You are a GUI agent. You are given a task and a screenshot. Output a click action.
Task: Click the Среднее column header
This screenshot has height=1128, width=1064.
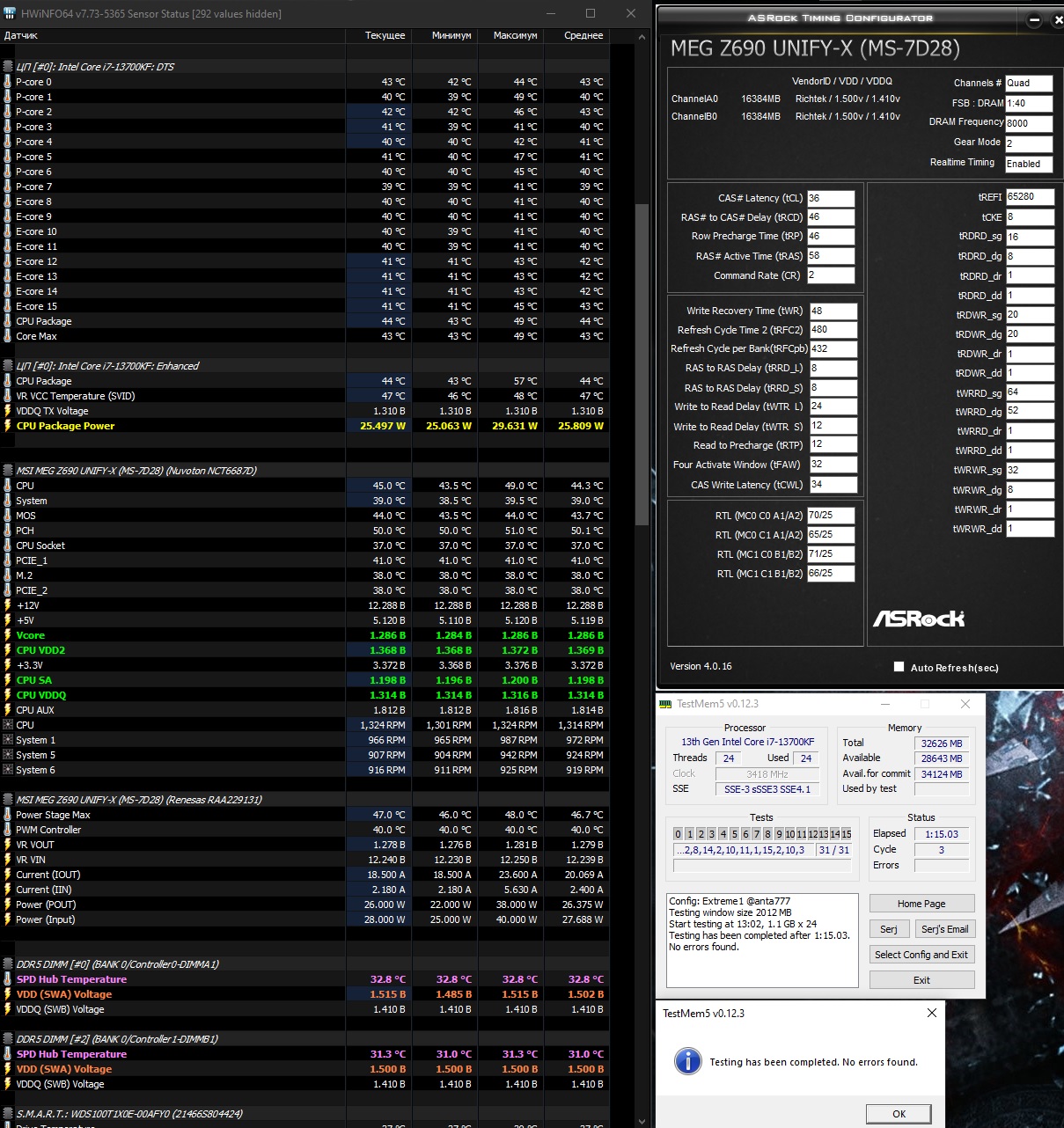click(x=576, y=35)
